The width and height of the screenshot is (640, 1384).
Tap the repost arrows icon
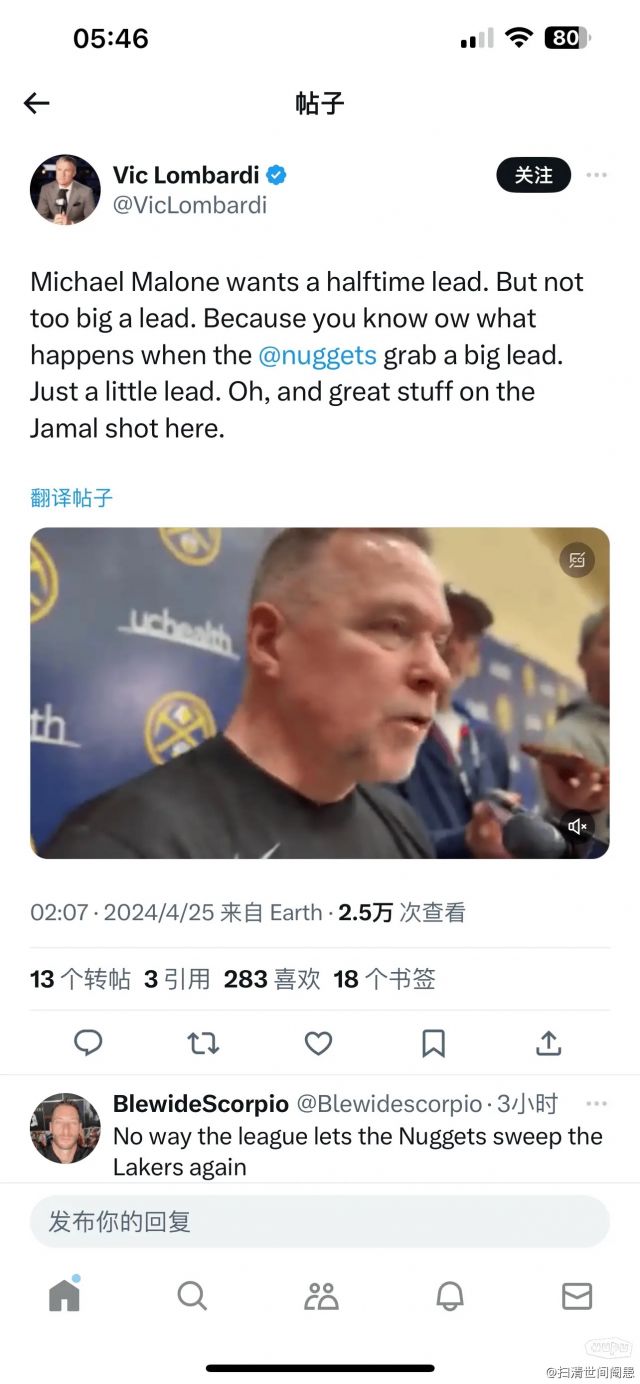(203, 1043)
